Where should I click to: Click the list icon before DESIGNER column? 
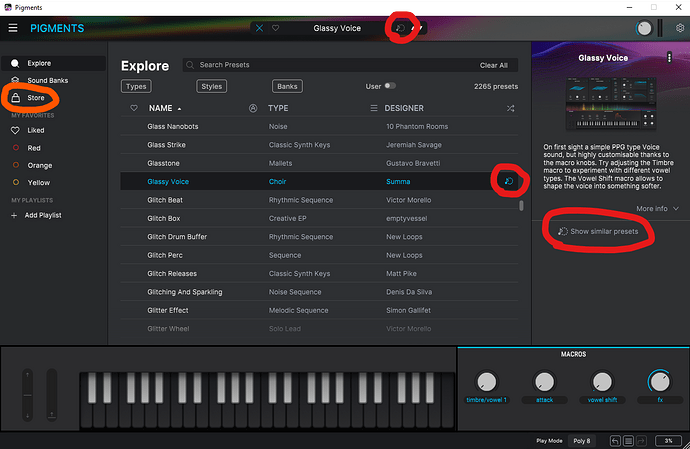(x=374, y=108)
